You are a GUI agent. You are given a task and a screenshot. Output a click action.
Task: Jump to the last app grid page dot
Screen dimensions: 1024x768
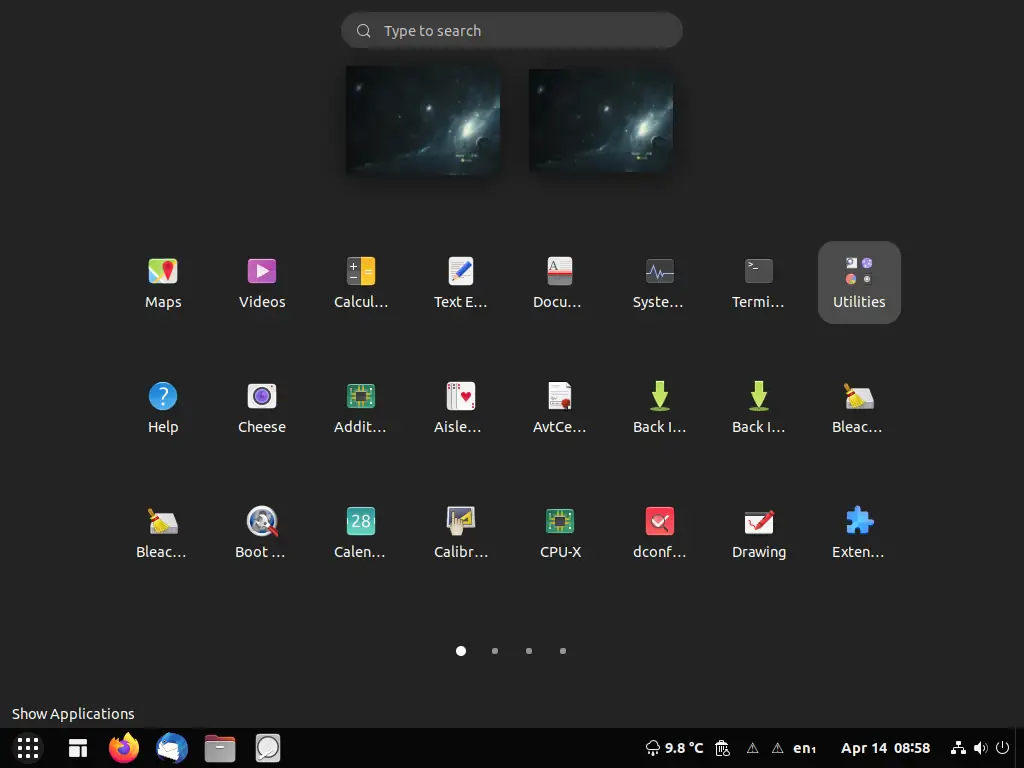(x=563, y=651)
